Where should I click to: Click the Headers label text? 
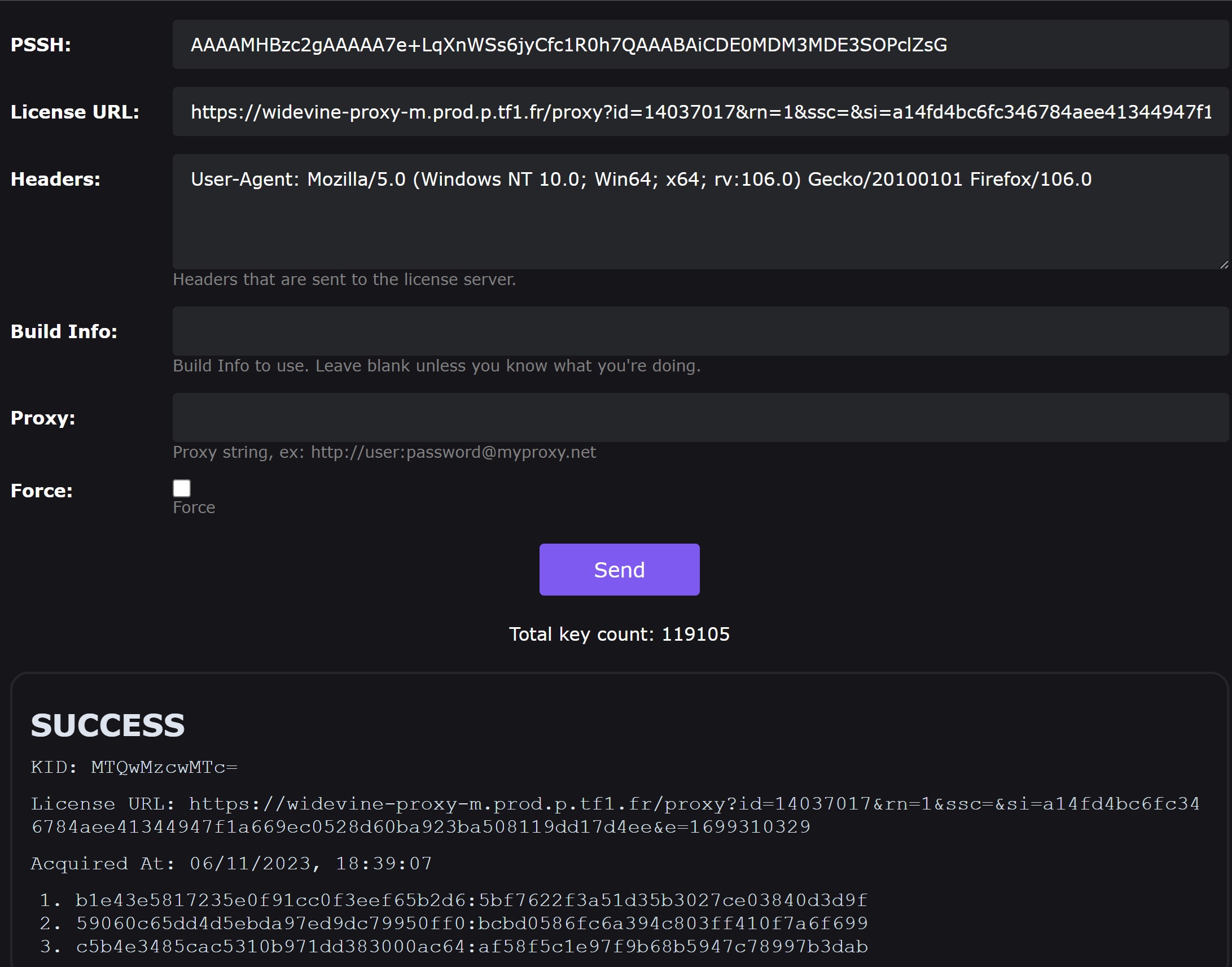coord(55,179)
